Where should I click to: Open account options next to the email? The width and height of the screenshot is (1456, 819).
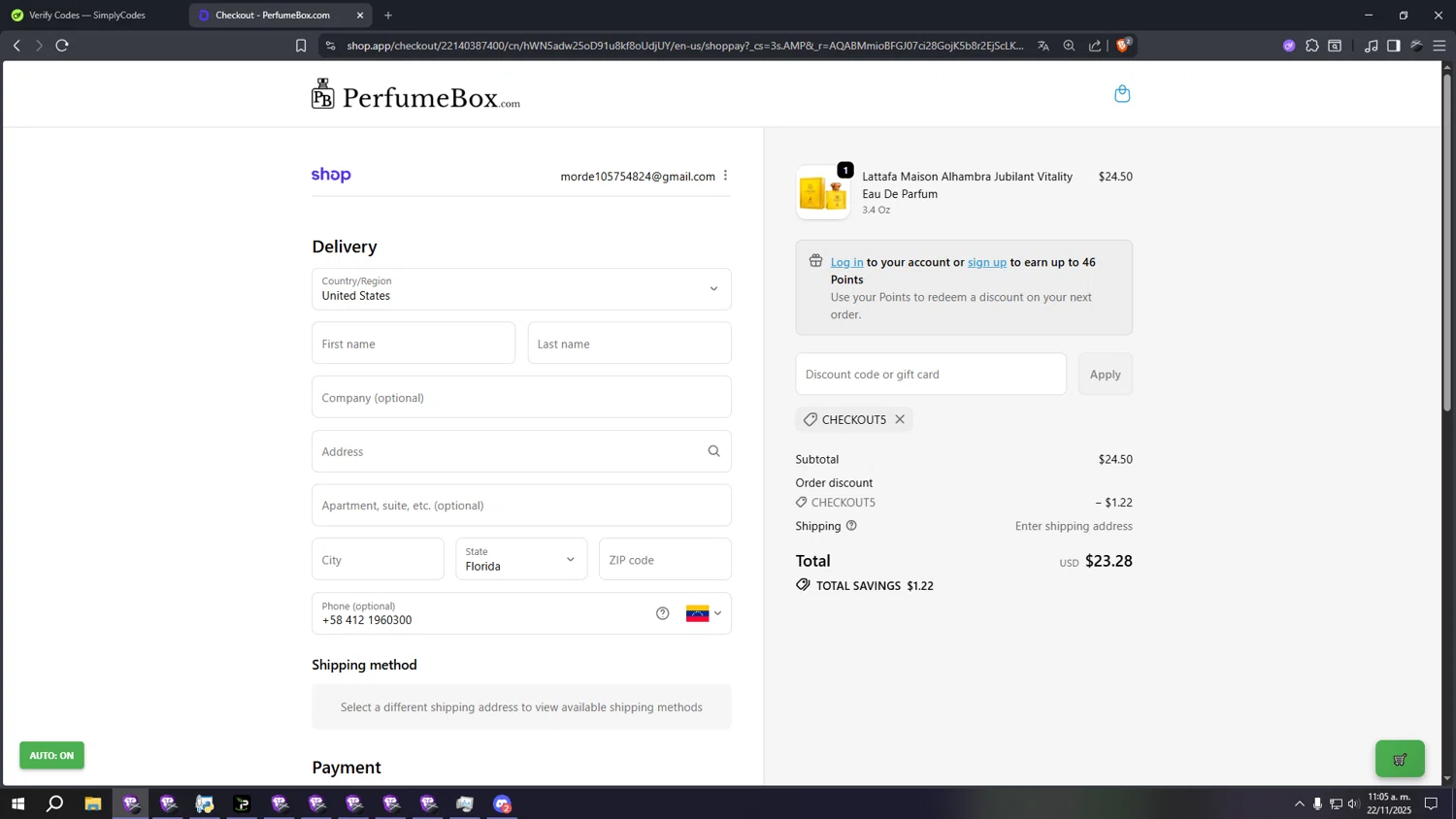[x=725, y=176]
